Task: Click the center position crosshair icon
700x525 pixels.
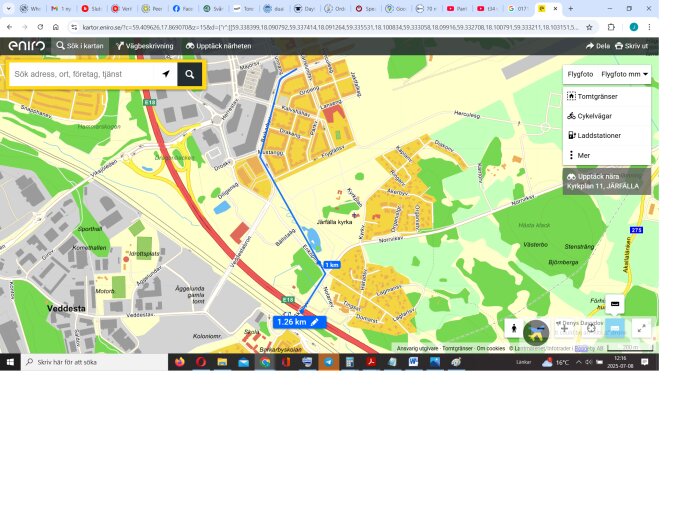Action: click(591, 329)
